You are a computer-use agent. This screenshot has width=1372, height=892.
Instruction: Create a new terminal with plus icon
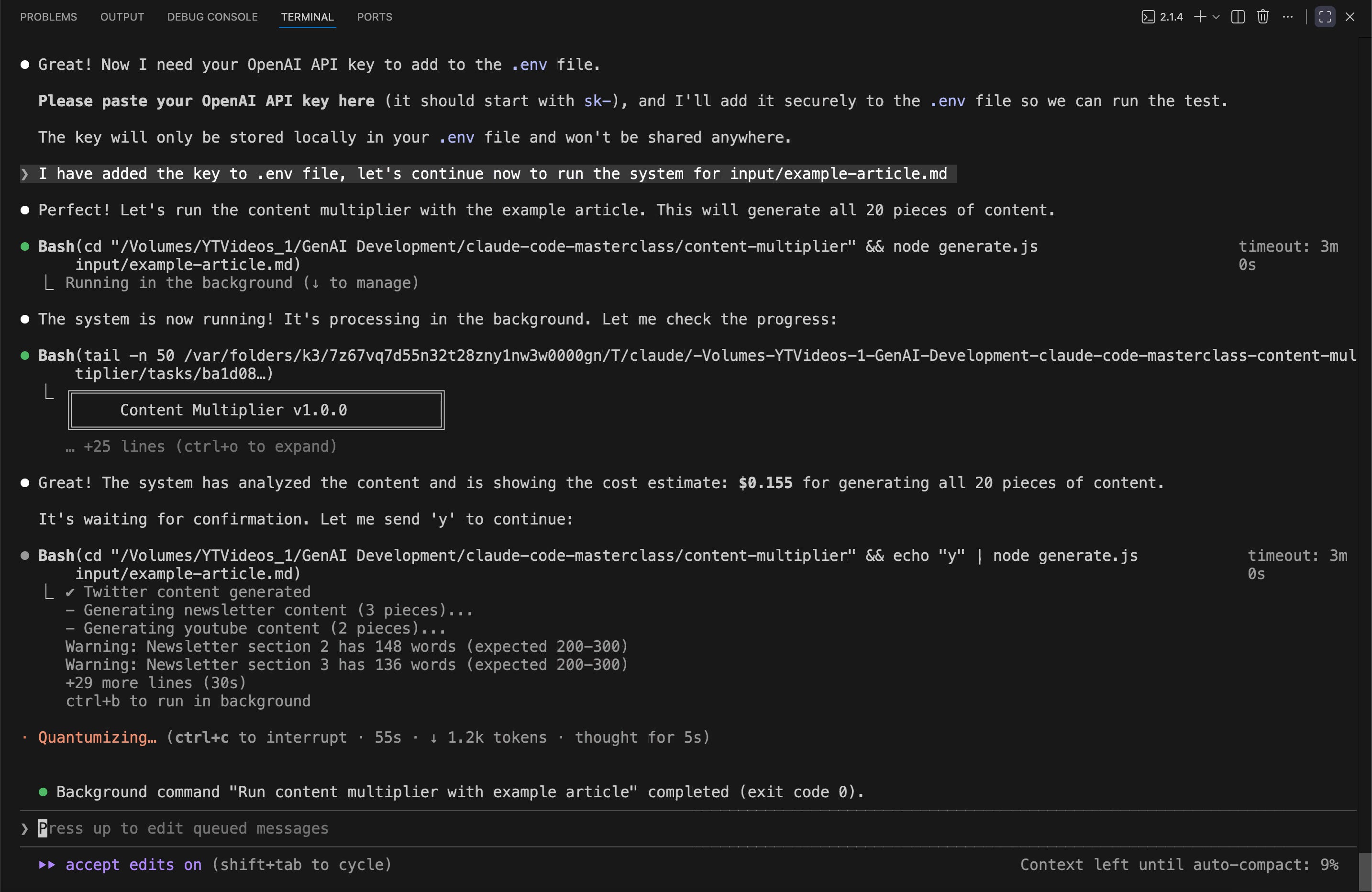point(1200,17)
